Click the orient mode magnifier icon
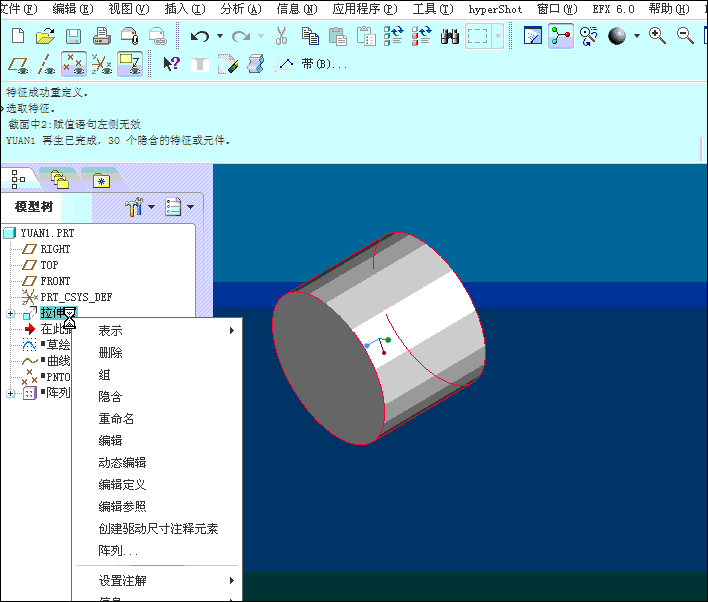 [589, 36]
